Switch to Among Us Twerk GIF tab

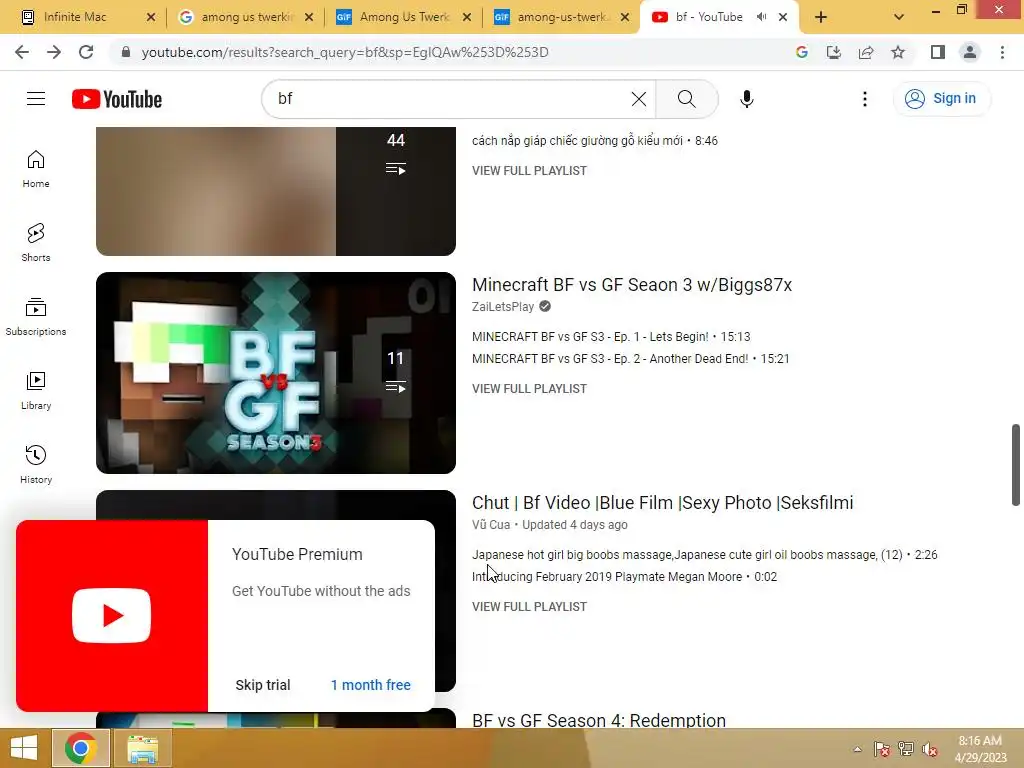point(404,17)
